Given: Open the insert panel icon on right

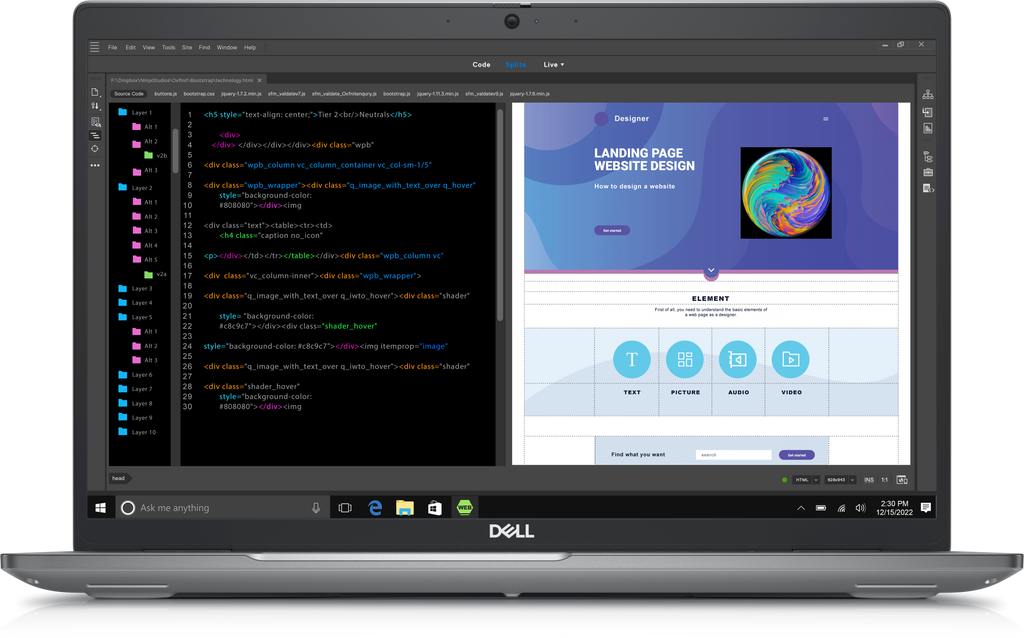Looking at the screenshot, I should [x=927, y=112].
